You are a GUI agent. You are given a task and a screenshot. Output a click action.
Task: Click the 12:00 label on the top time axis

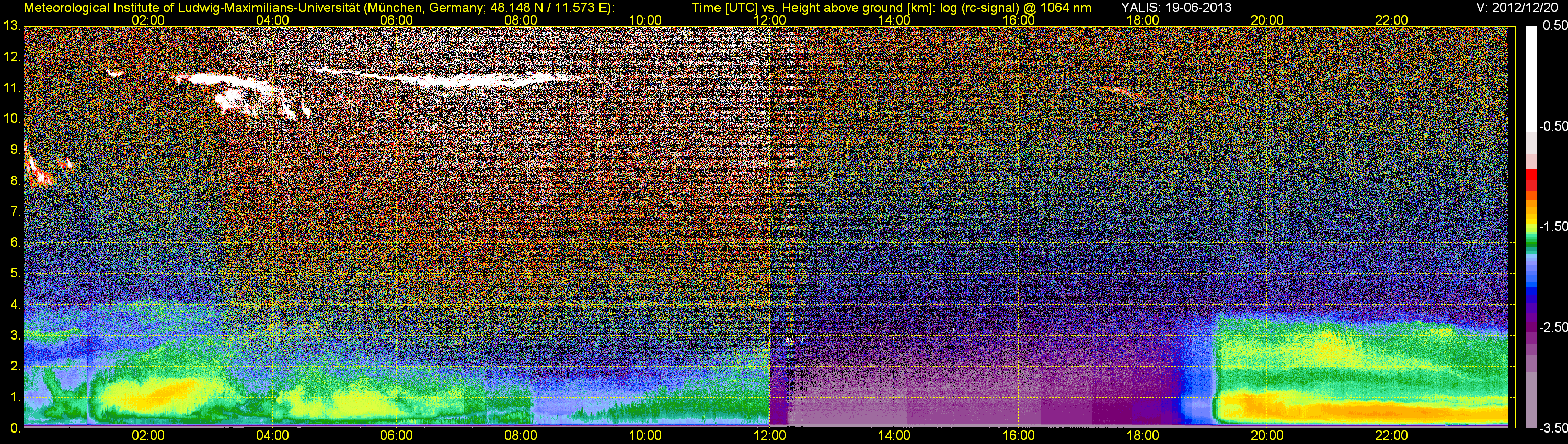click(770, 20)
